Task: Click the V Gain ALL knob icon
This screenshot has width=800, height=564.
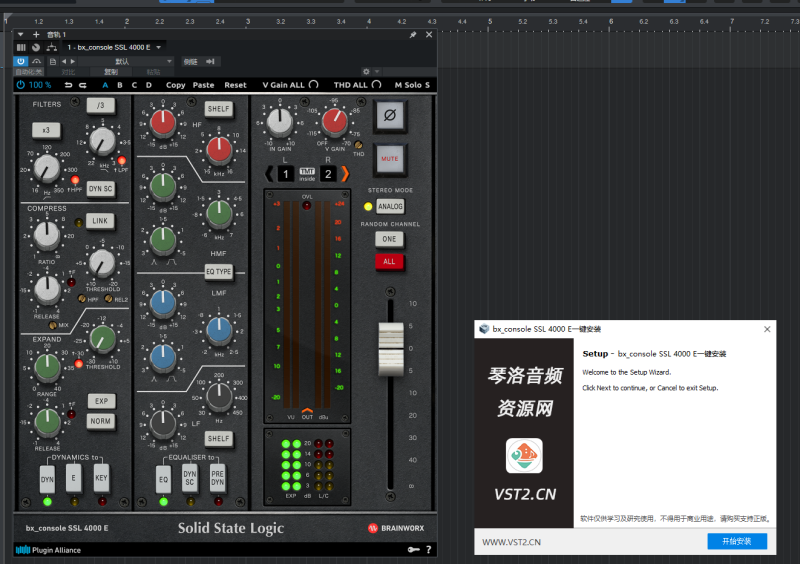Action: pyautogui.click(x=313, y=84)
